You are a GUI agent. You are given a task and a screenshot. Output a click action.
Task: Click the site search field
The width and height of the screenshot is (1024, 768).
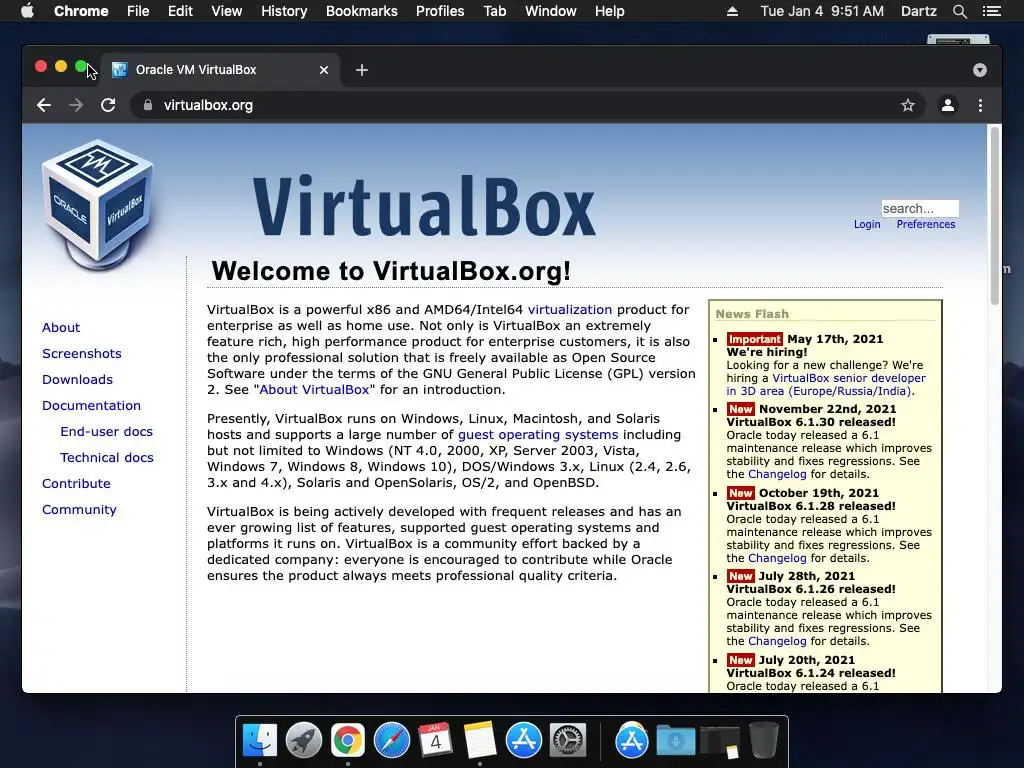920,208
